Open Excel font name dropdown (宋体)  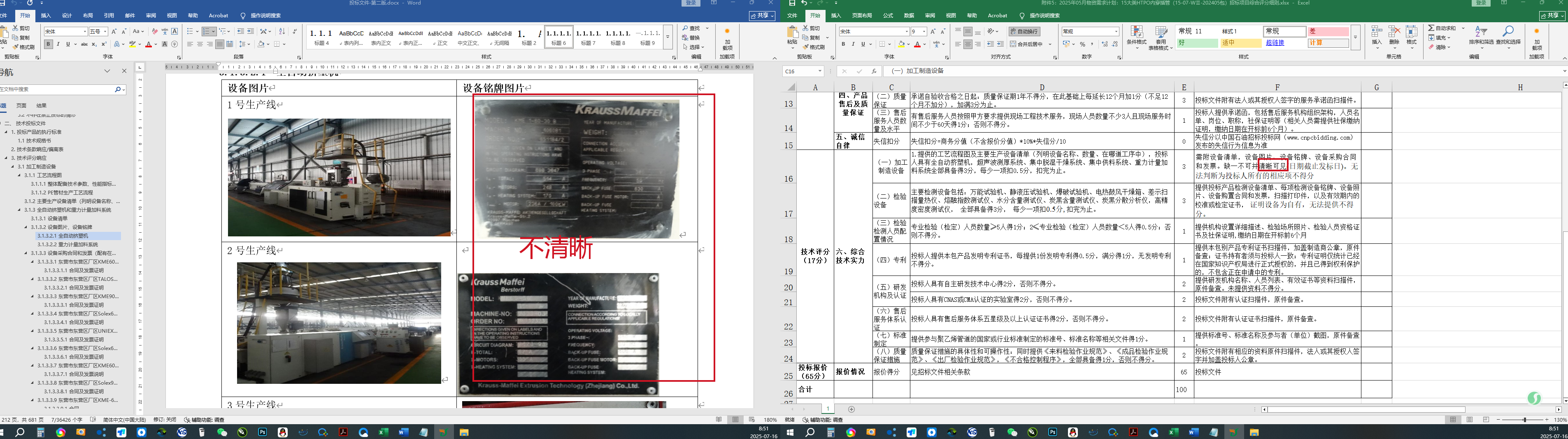[x=906, y=31]
